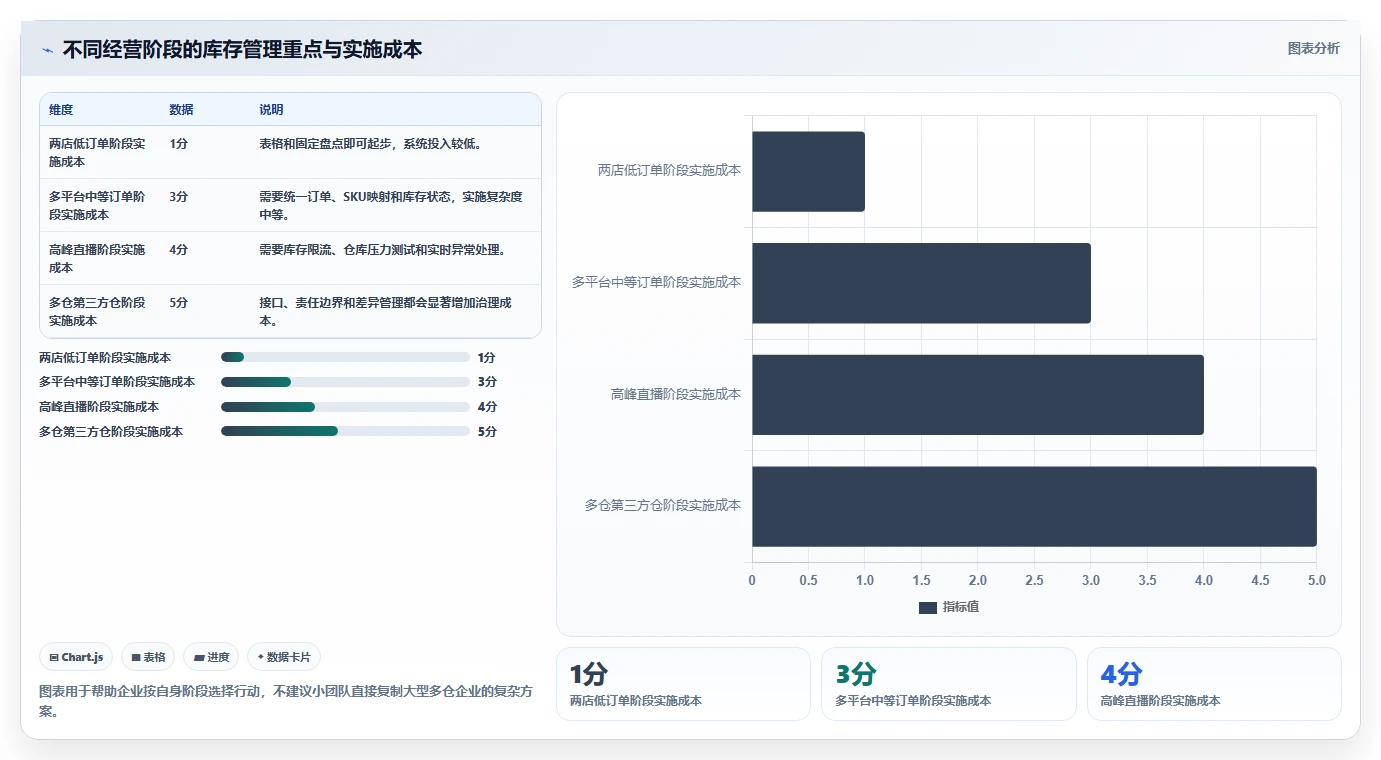Click the 多仓第三方仓阶段实施成本 progress bar
The width and height of the screenshot is (1381, 760).
[x=345, y=431]
